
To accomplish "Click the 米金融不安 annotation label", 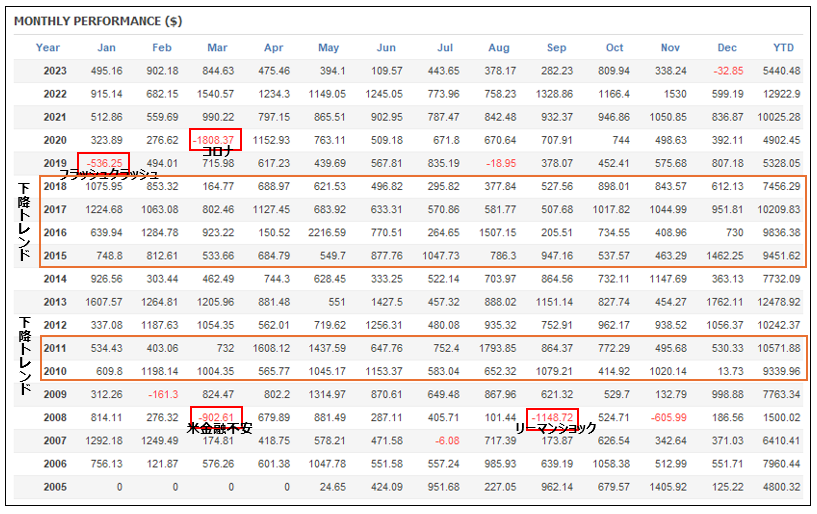I will click(218, 428).
